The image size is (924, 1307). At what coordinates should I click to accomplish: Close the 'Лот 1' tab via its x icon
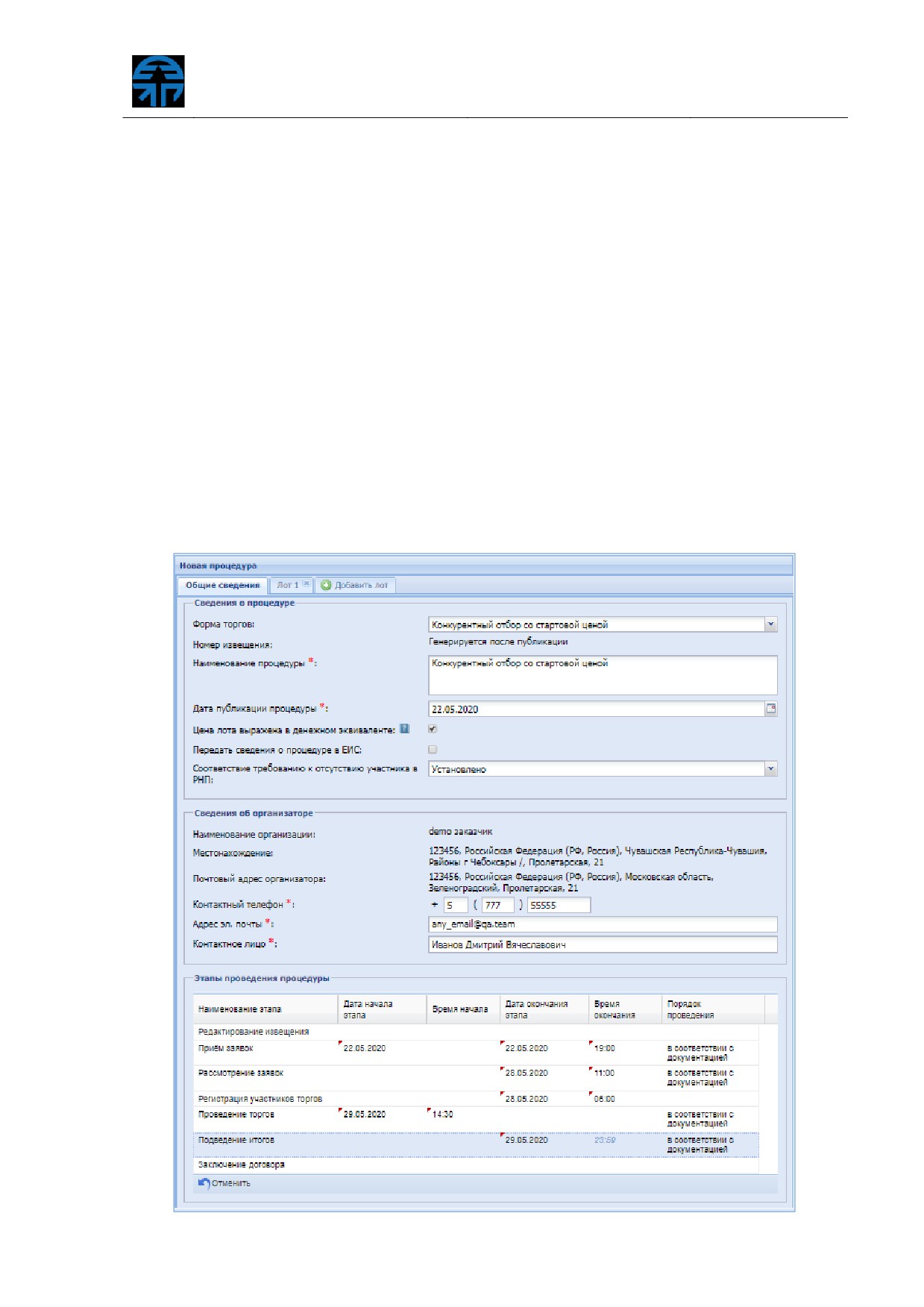[306, 584]
